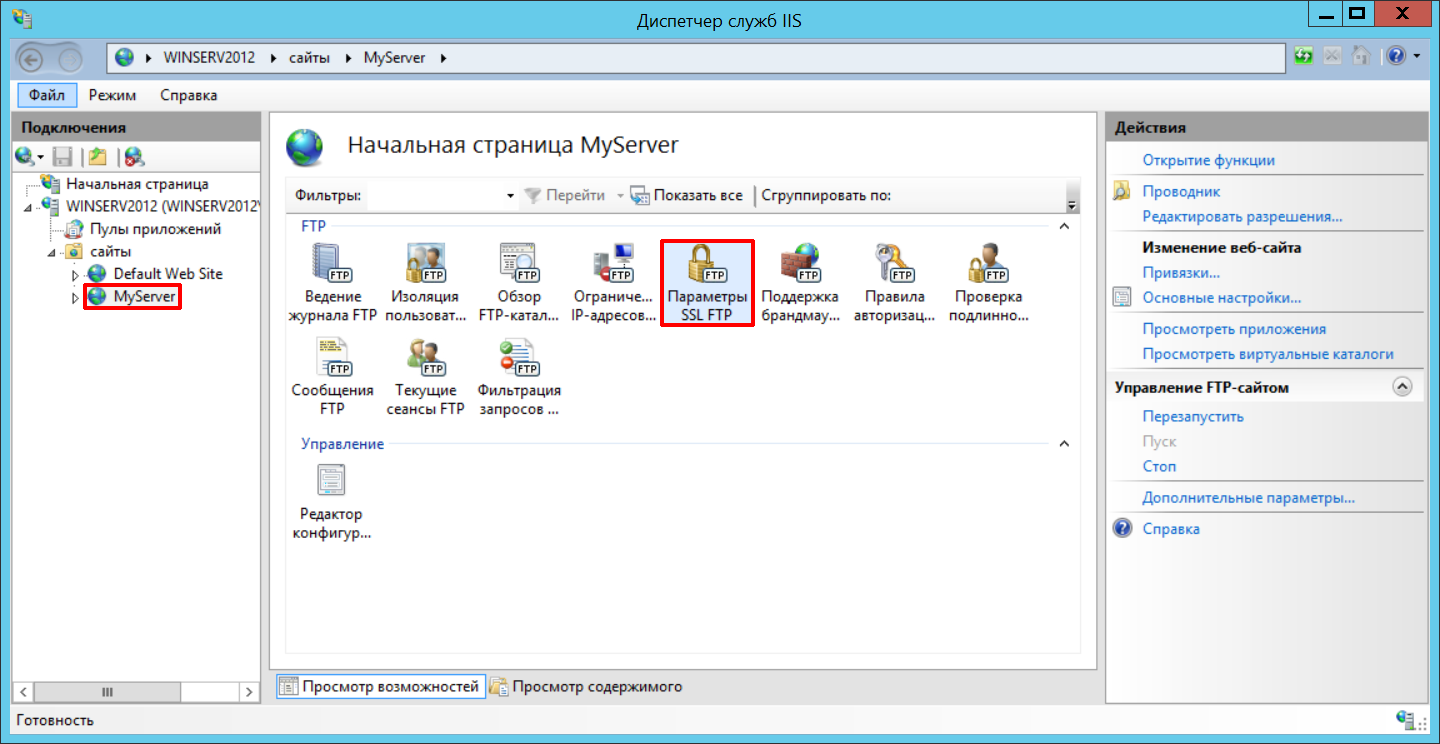Click the save floppy disk icon
Viewport: 1440px width, 744px height.
pos(62,156)
